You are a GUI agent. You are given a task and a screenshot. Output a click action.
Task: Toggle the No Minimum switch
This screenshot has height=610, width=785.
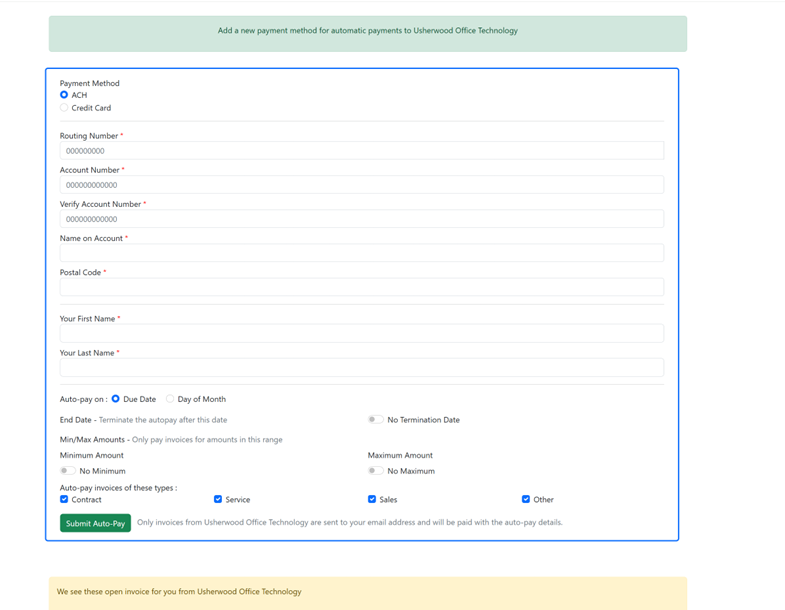(x=67, y=471)
